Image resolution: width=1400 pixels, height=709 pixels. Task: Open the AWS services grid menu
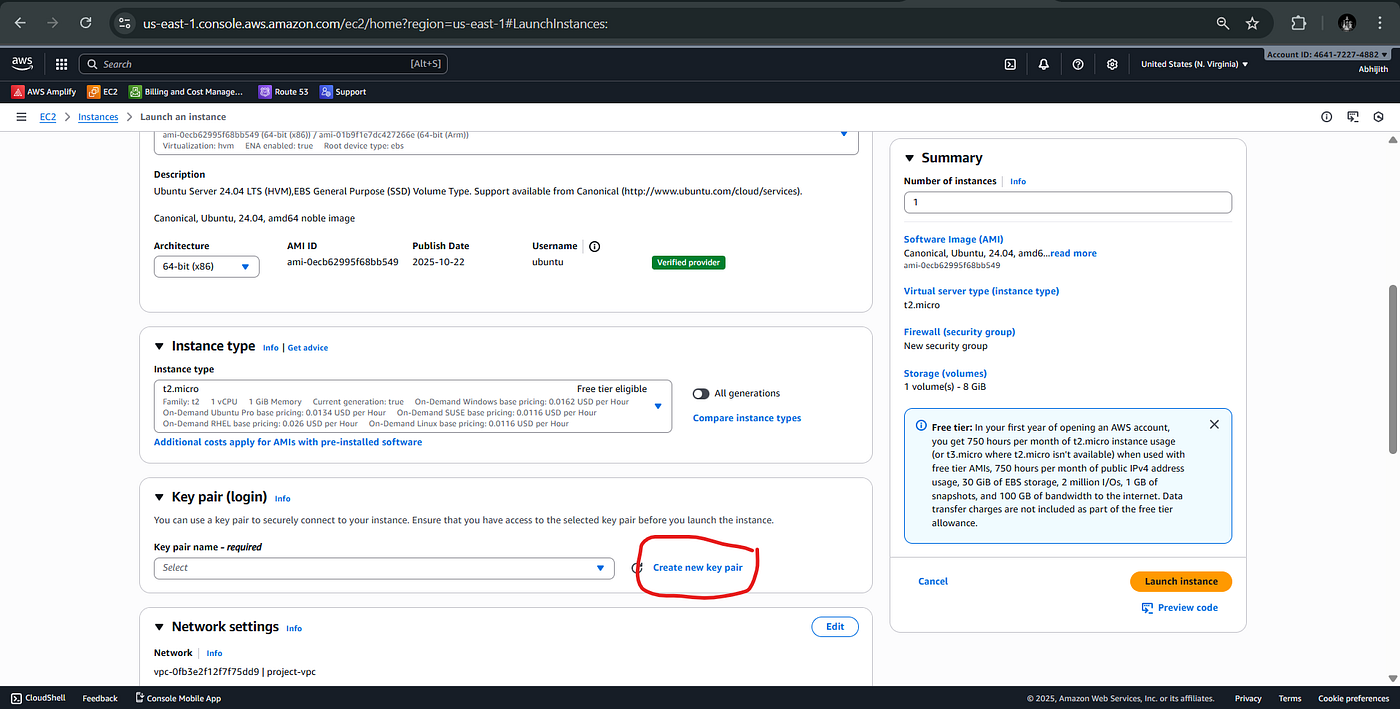point(61,64)
